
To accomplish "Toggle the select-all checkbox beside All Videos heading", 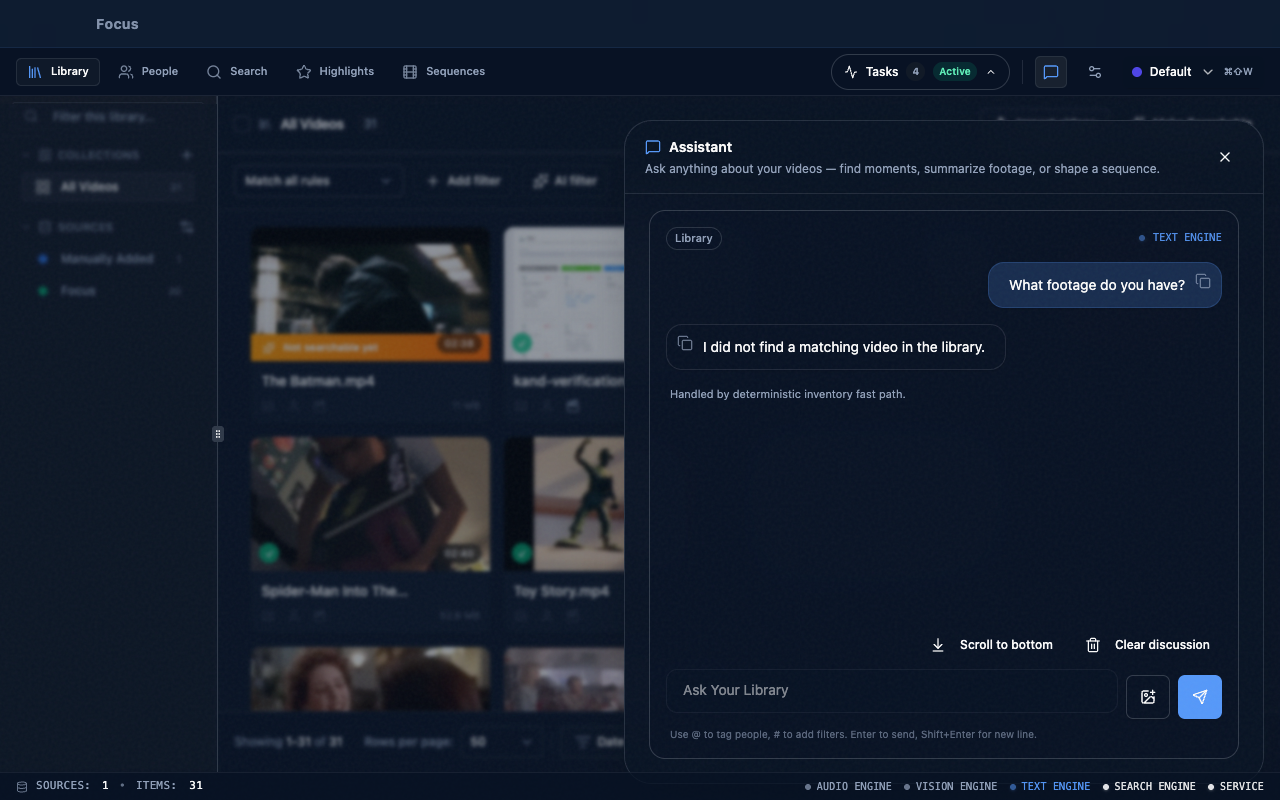I will tap(242, 124).
